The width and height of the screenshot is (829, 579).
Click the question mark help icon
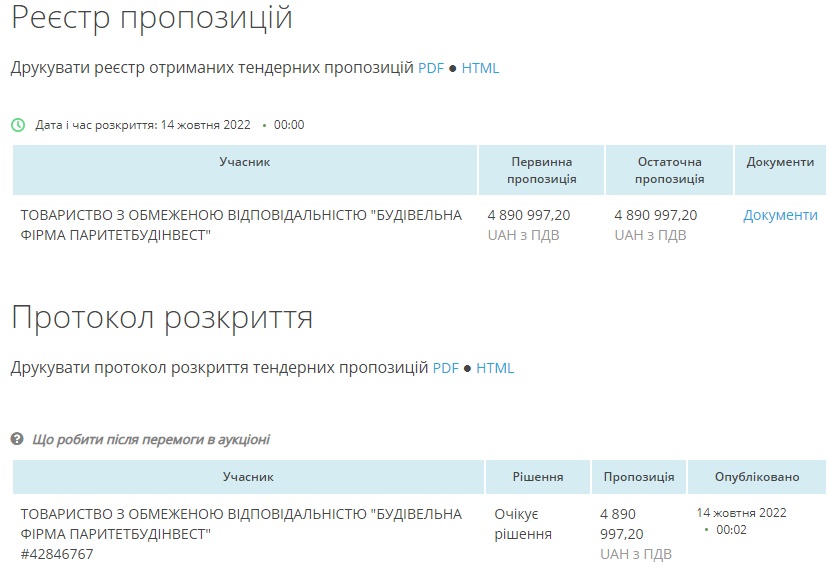pyautogui.click(x=17, y=439)
